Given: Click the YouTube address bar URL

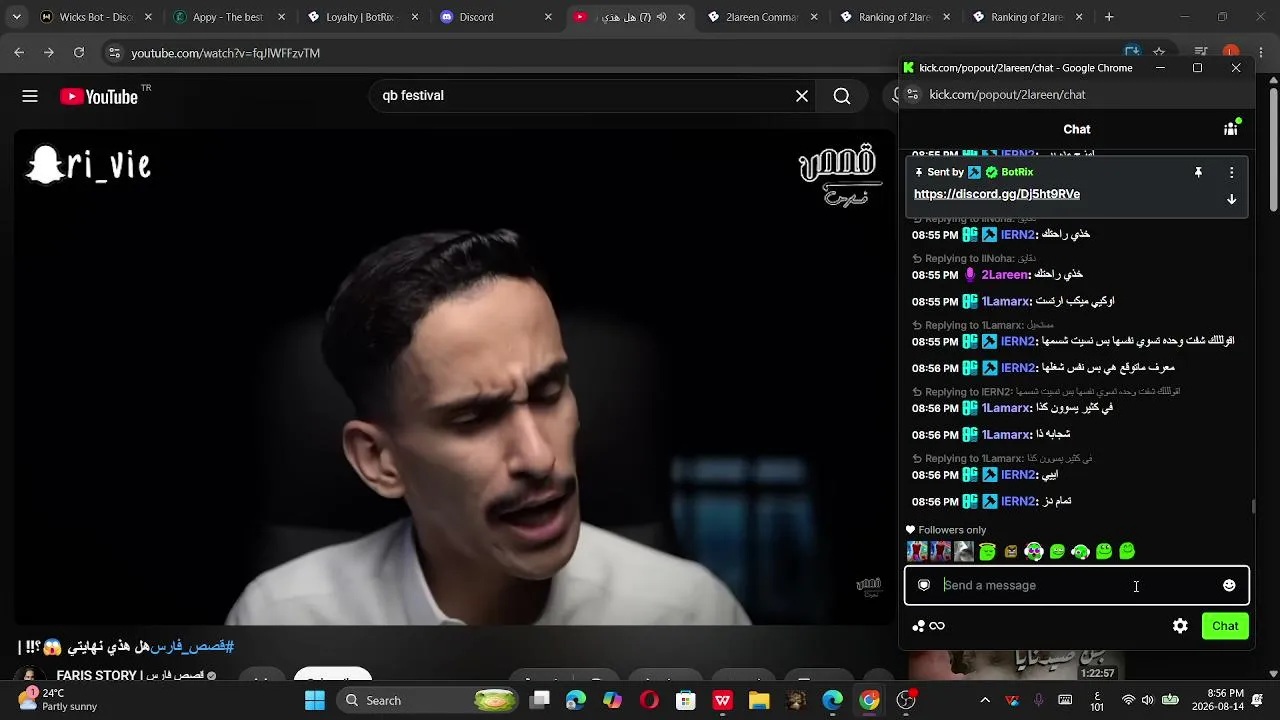Looking at the screenshot, I should (225, 53).
